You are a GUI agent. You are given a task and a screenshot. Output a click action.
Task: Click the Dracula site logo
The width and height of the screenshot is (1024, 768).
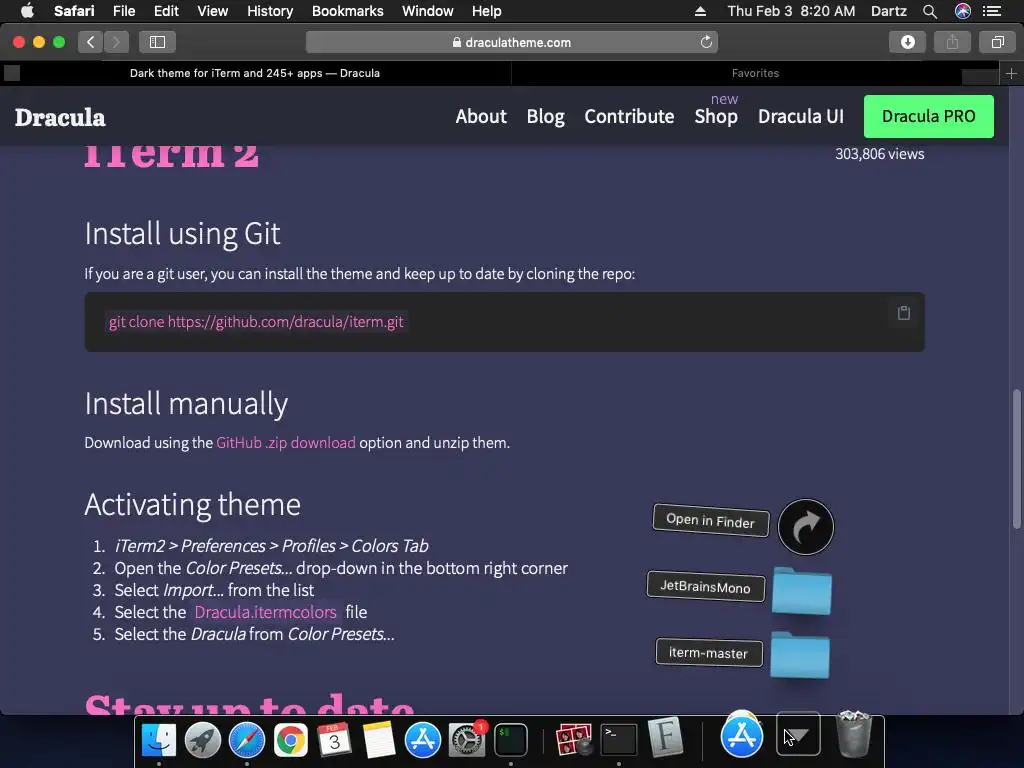(60, 118)
